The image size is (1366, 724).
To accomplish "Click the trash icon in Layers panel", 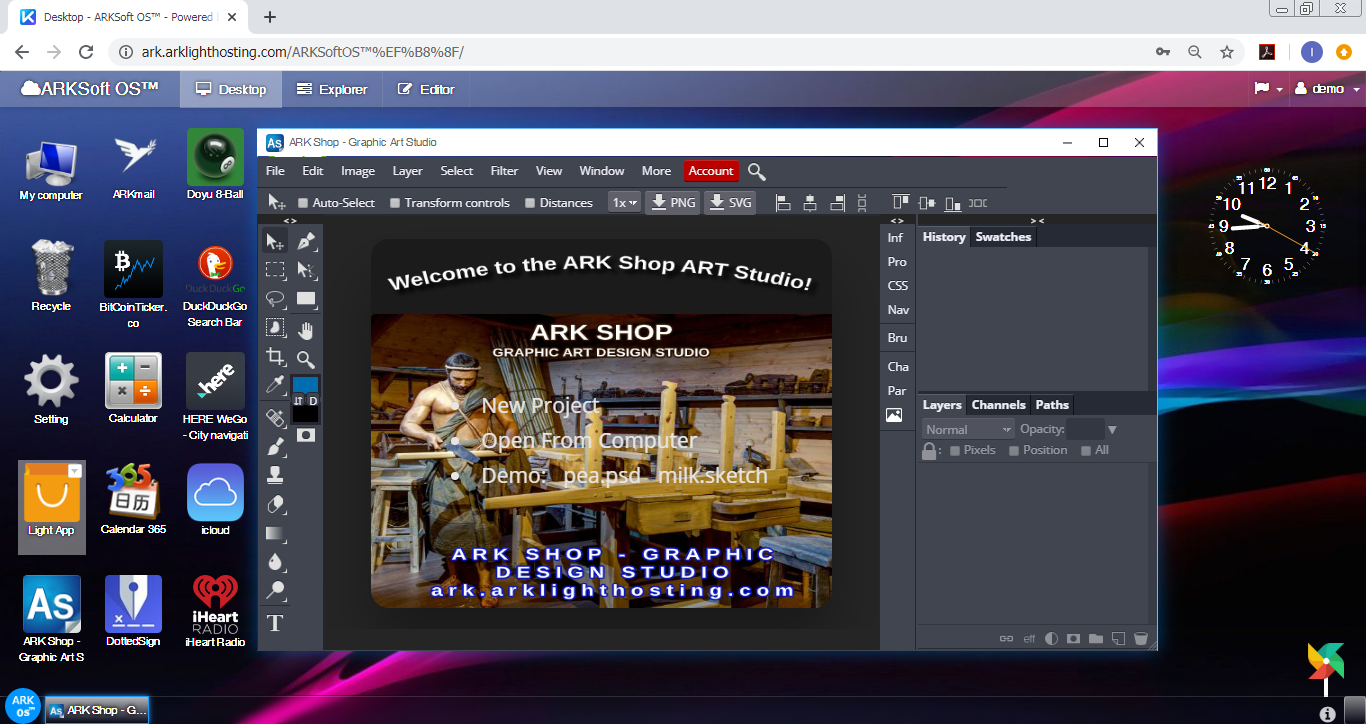I will coord(1140,639).
